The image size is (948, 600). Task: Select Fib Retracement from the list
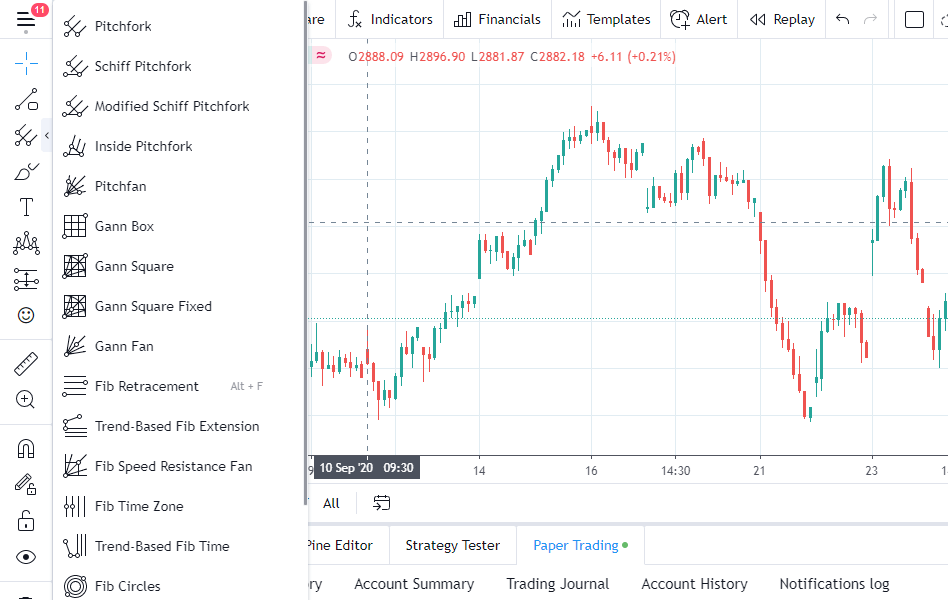(x=146, y=386)
